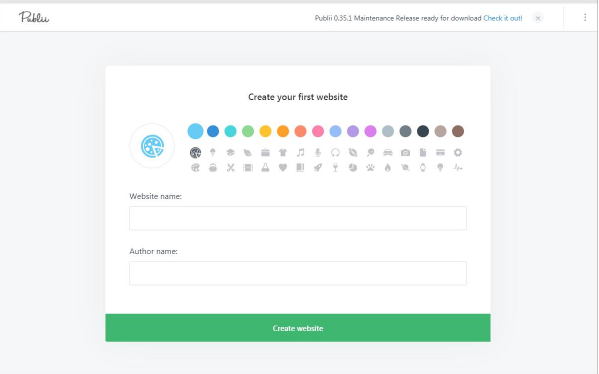Image resolution: width=599 pixels, height=374 pixels.
Task: Select the pink color swatch
Action: click(318, 131)
